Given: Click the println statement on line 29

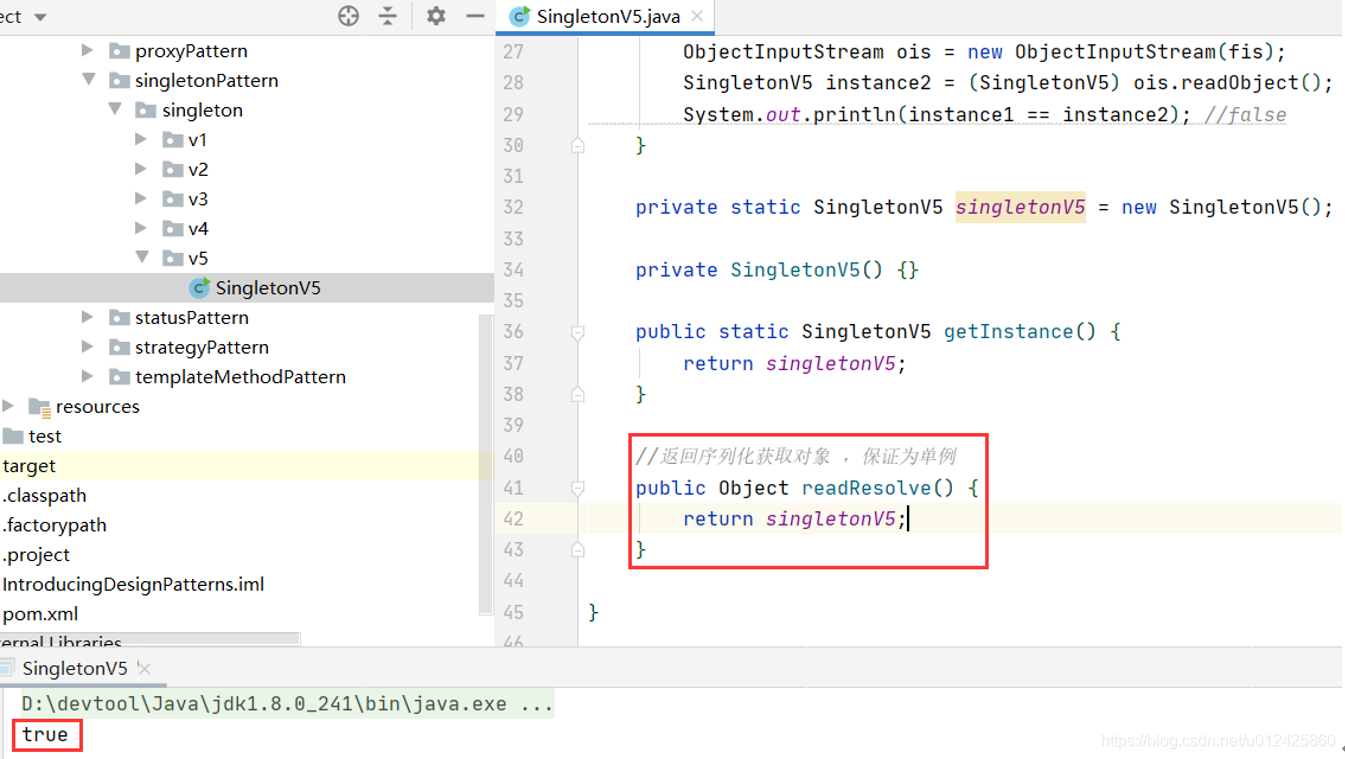Looking at the screenshot, I should coord(937,115).
